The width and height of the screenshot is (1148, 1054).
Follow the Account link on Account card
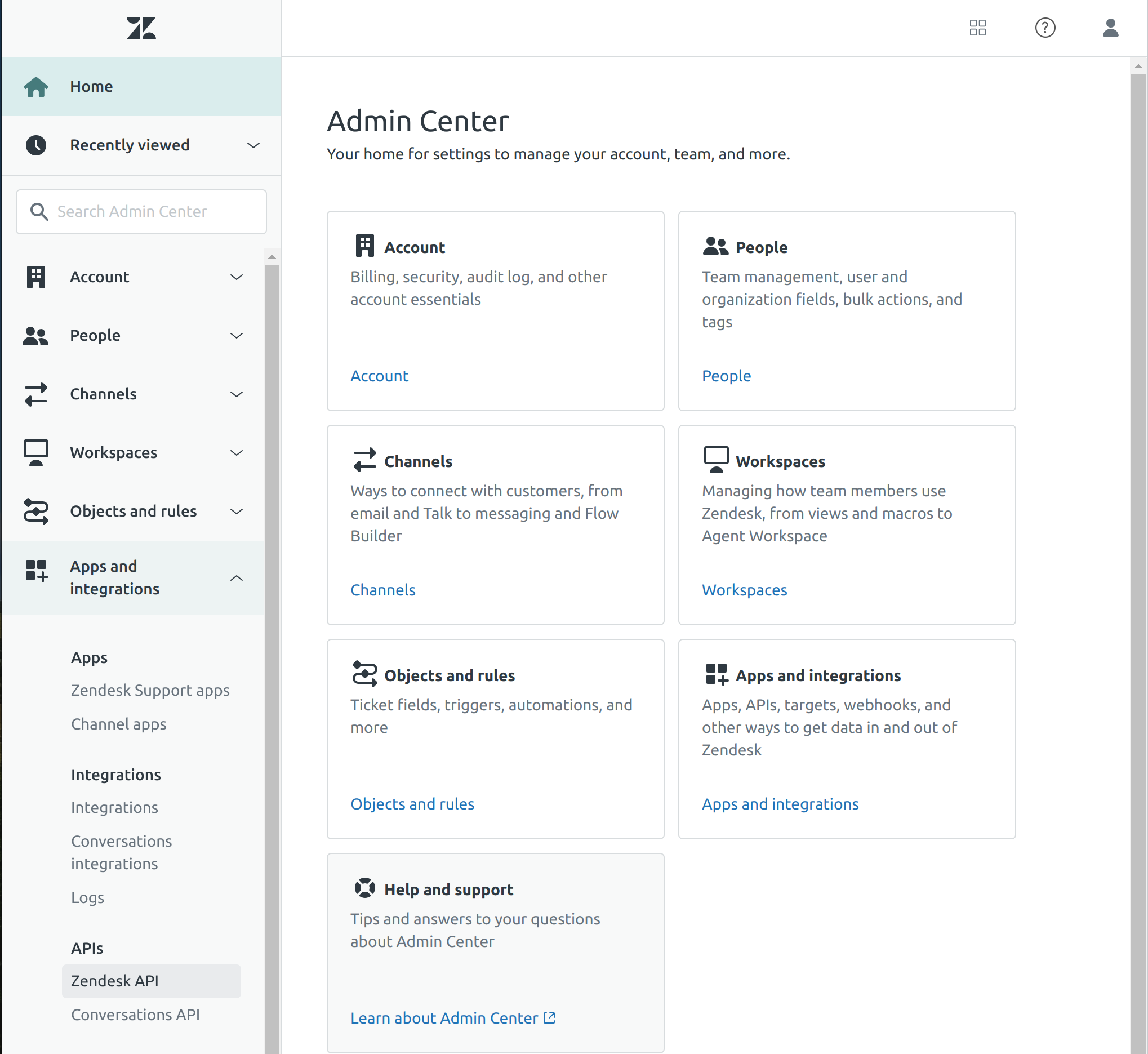379,376
